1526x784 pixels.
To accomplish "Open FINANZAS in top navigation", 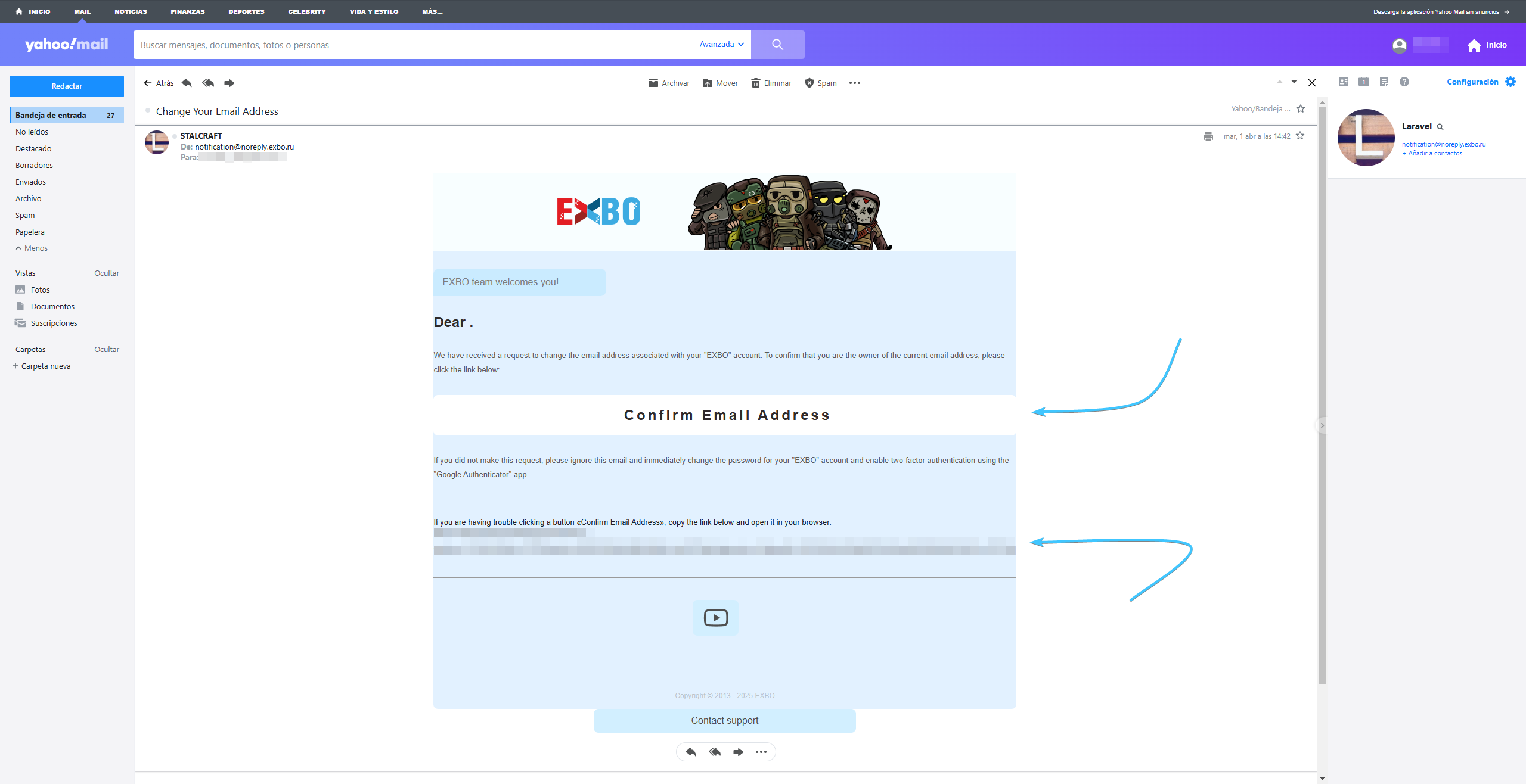I will coord(188,11).
